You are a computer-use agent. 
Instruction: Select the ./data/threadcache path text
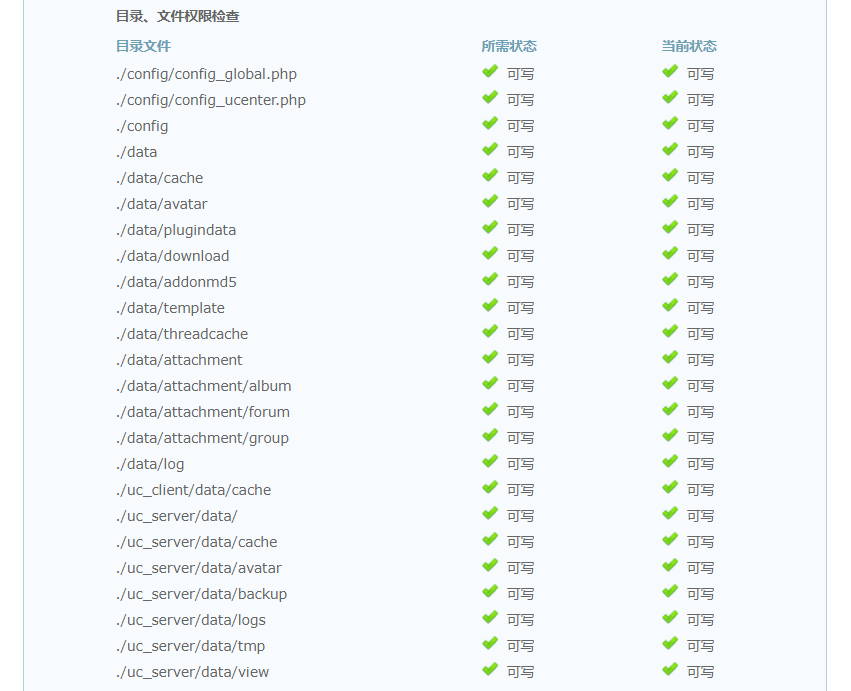click(182, 334)
